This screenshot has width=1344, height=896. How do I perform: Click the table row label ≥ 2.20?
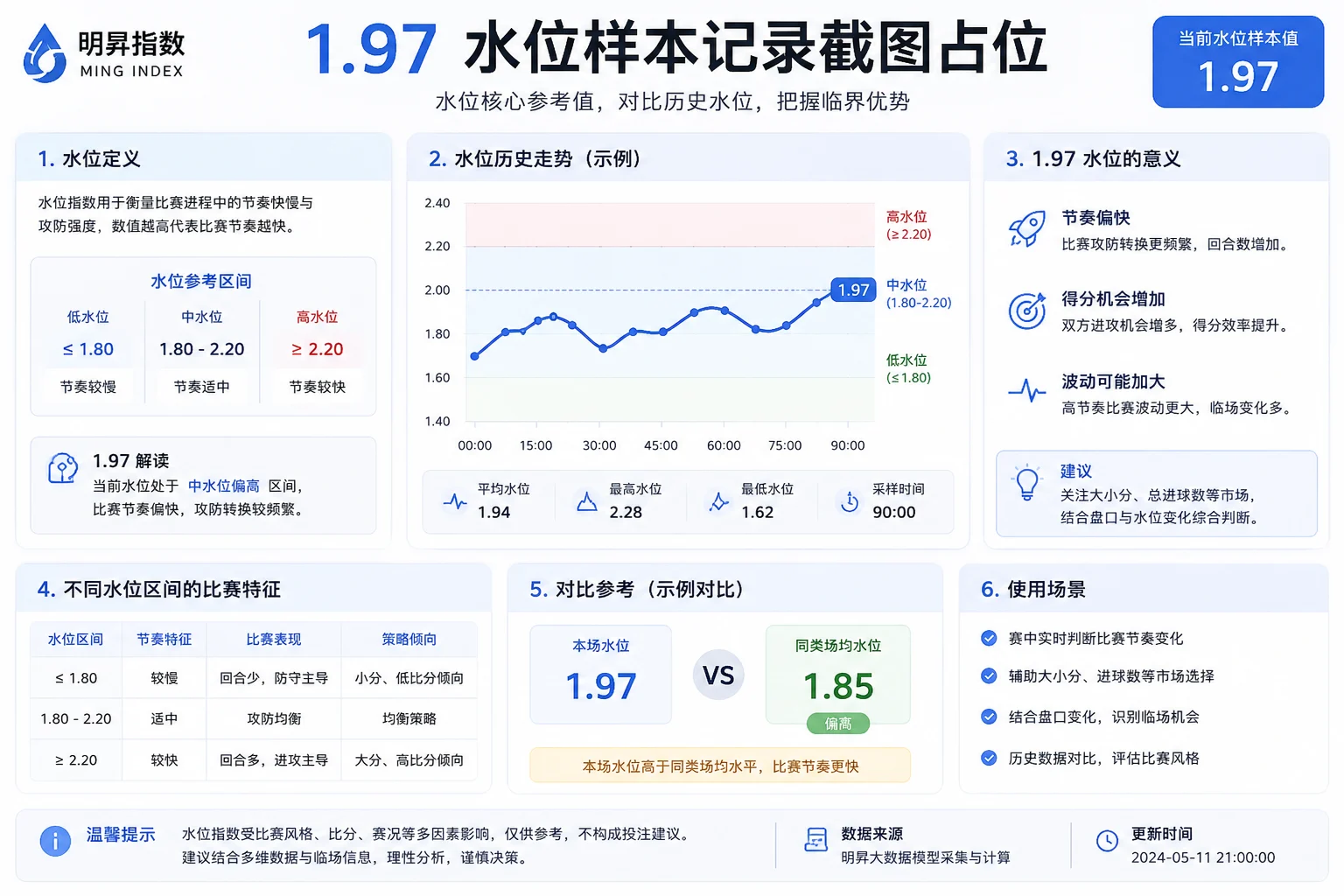[75, 760]
